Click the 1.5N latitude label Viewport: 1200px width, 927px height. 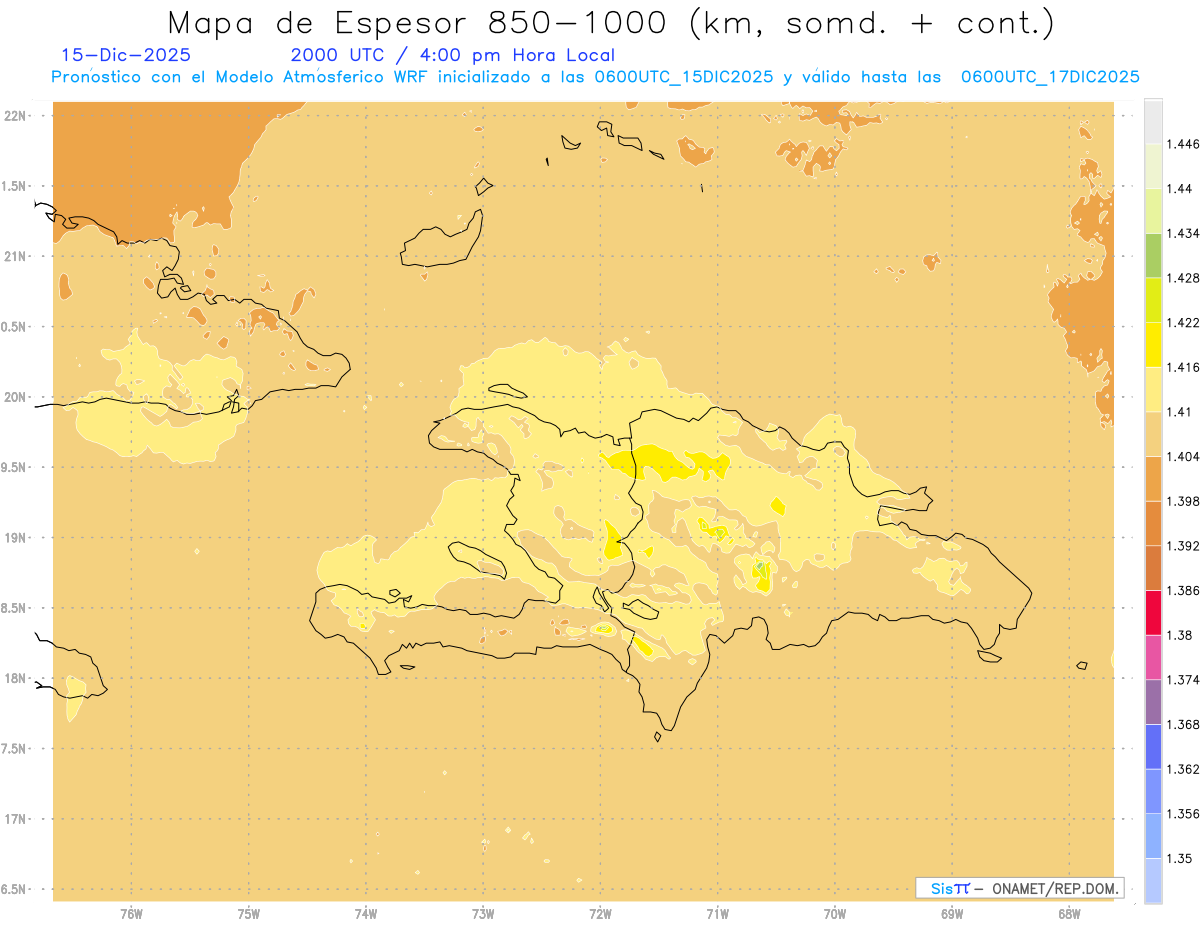click(x=15, y=186)
